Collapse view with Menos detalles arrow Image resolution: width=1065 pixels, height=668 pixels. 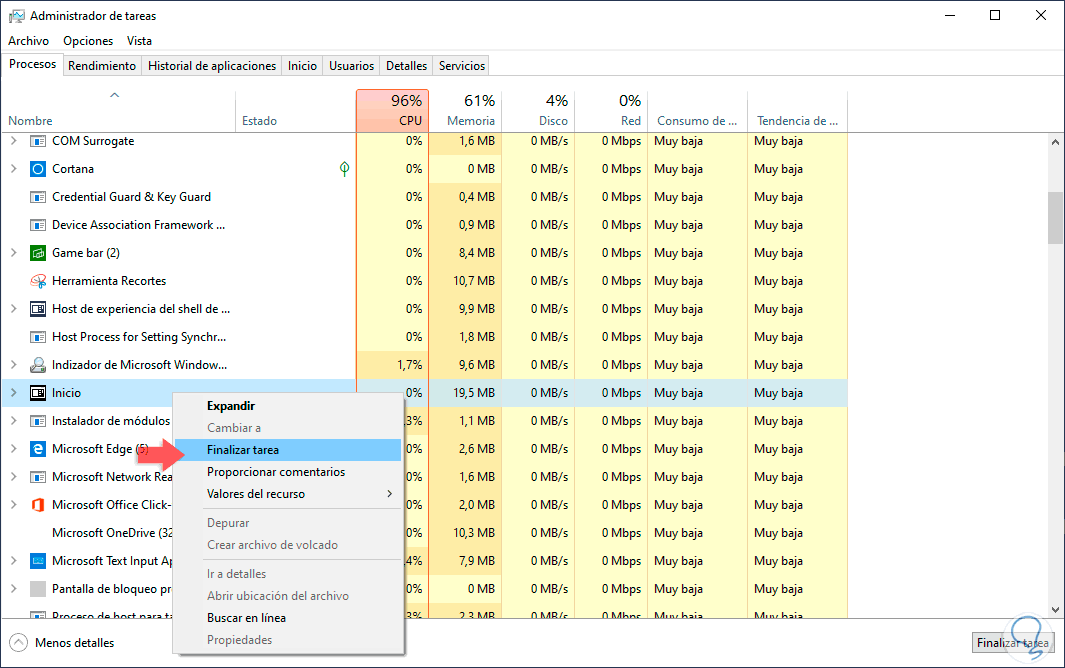[x=18, y=642]
